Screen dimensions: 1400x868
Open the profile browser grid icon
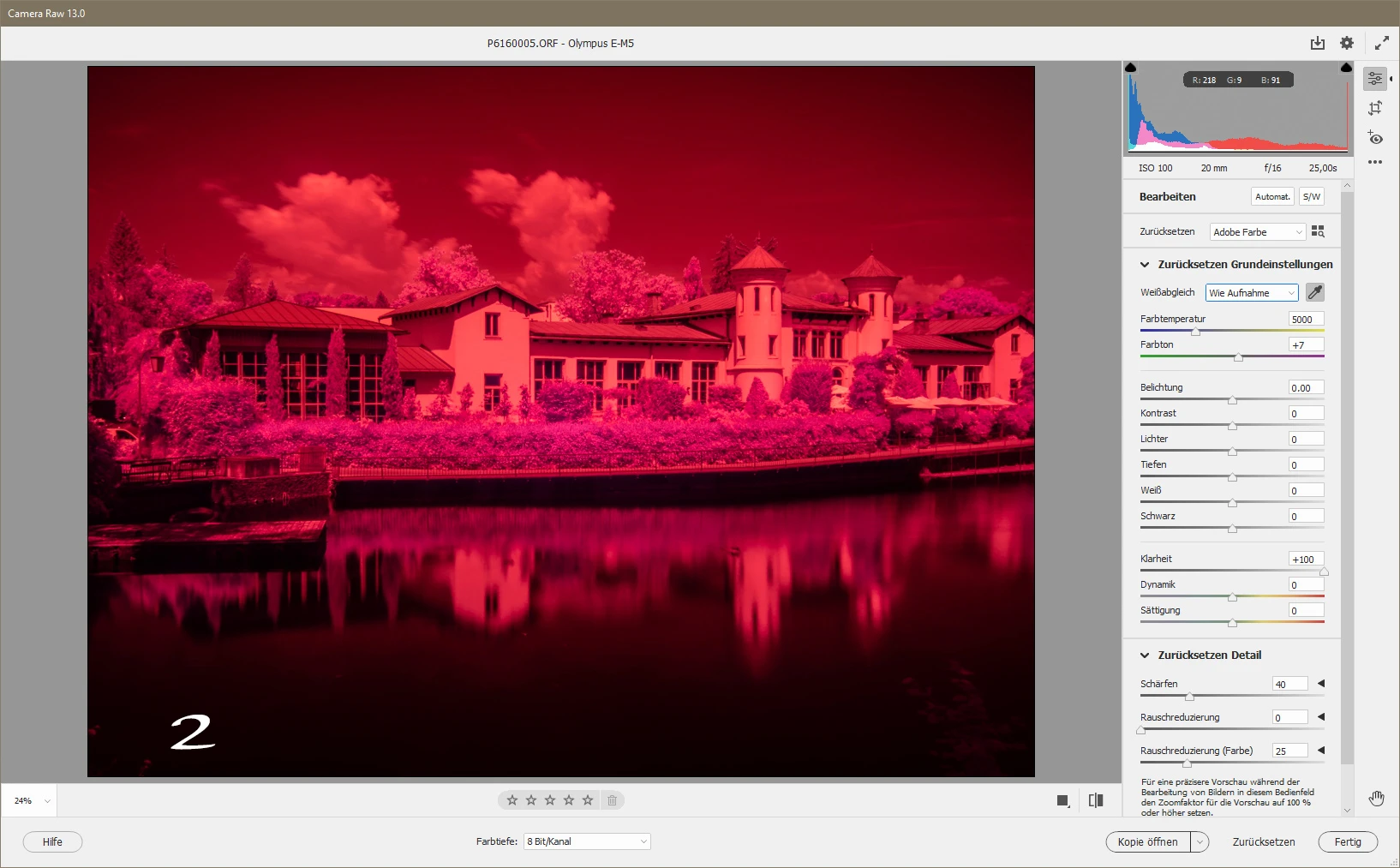1318,231
